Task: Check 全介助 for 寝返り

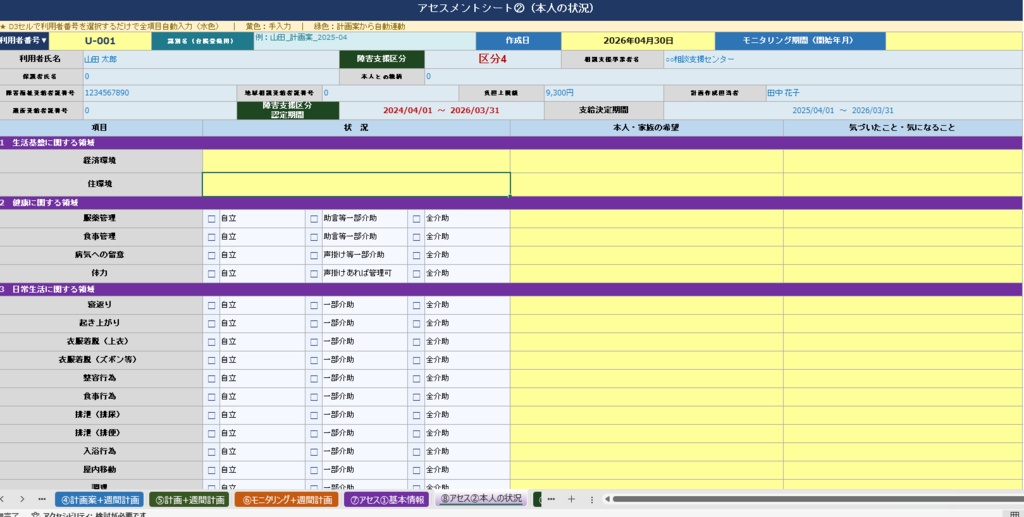Action: click(416, 305)
